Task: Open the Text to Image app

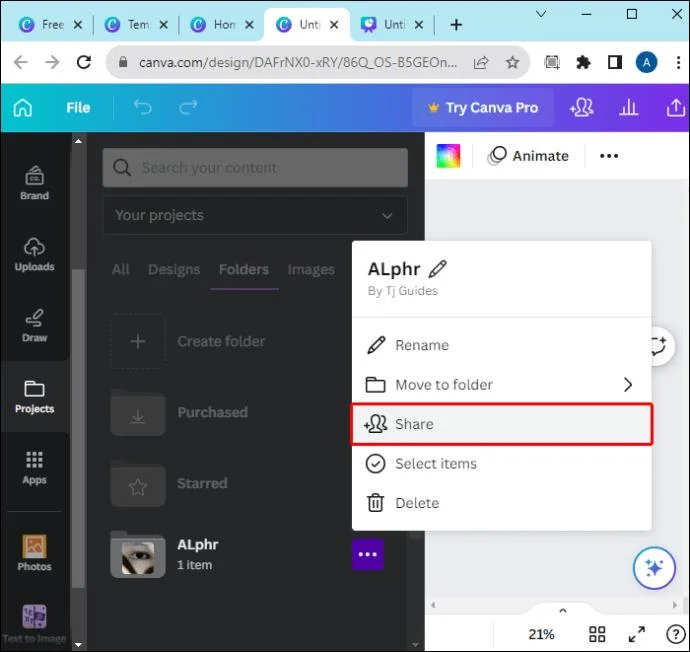Action: [34, 624]
